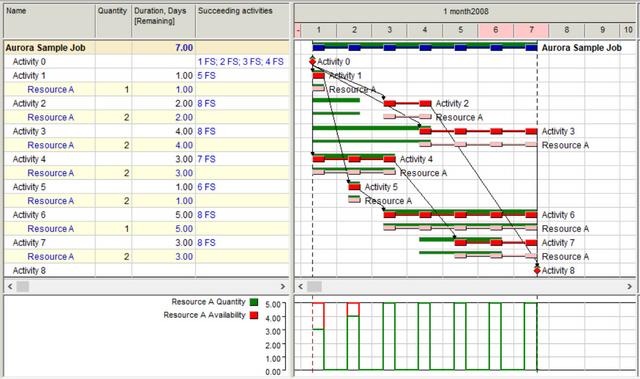
Task: Click the Activity 7 label in the Gantt chart
Action: [x=558, y=242]
